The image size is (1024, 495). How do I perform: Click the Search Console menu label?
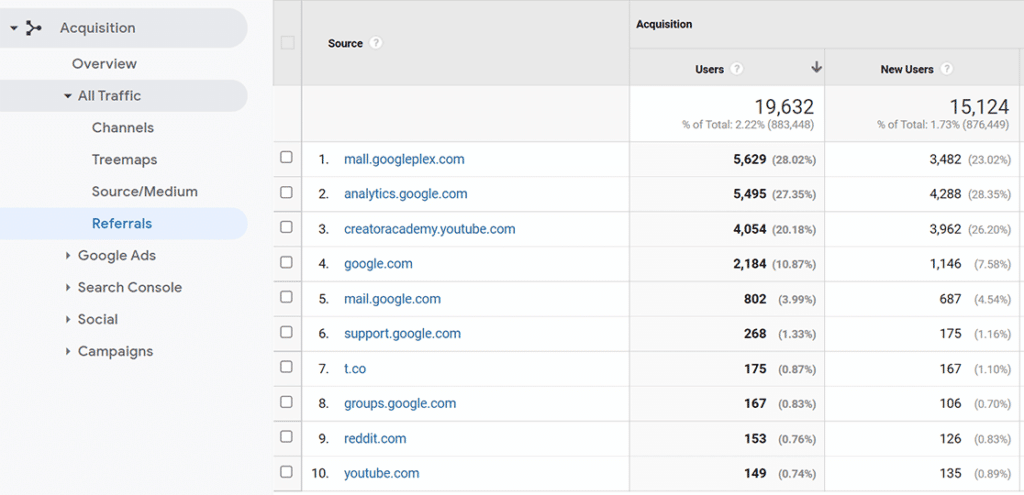tap(130, 287)
